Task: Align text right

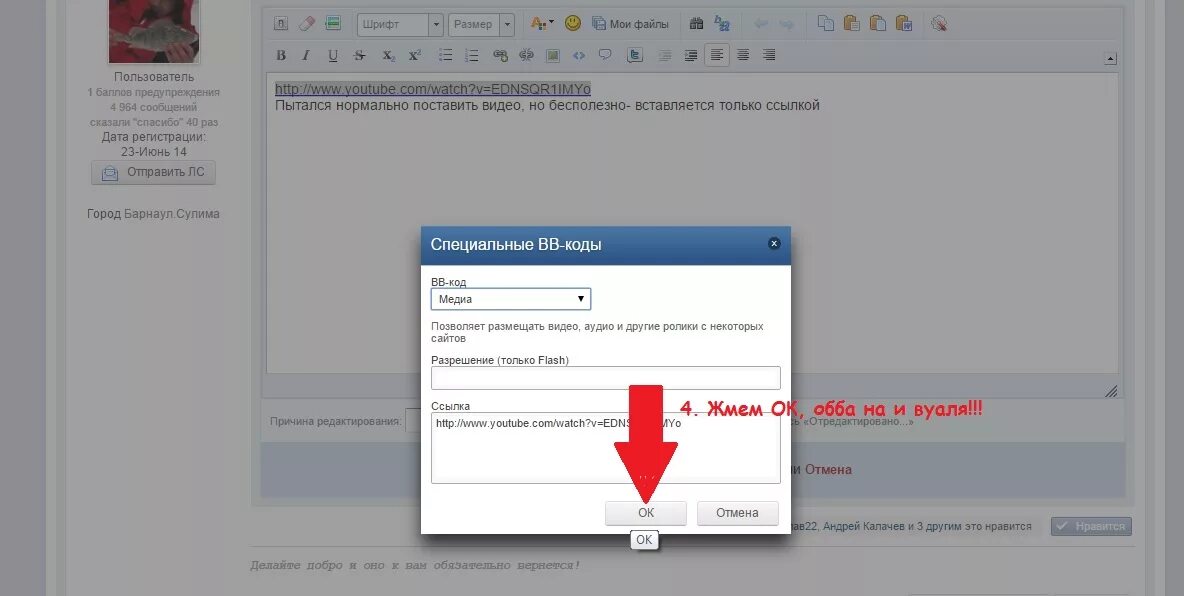Action: click(769, 55)
